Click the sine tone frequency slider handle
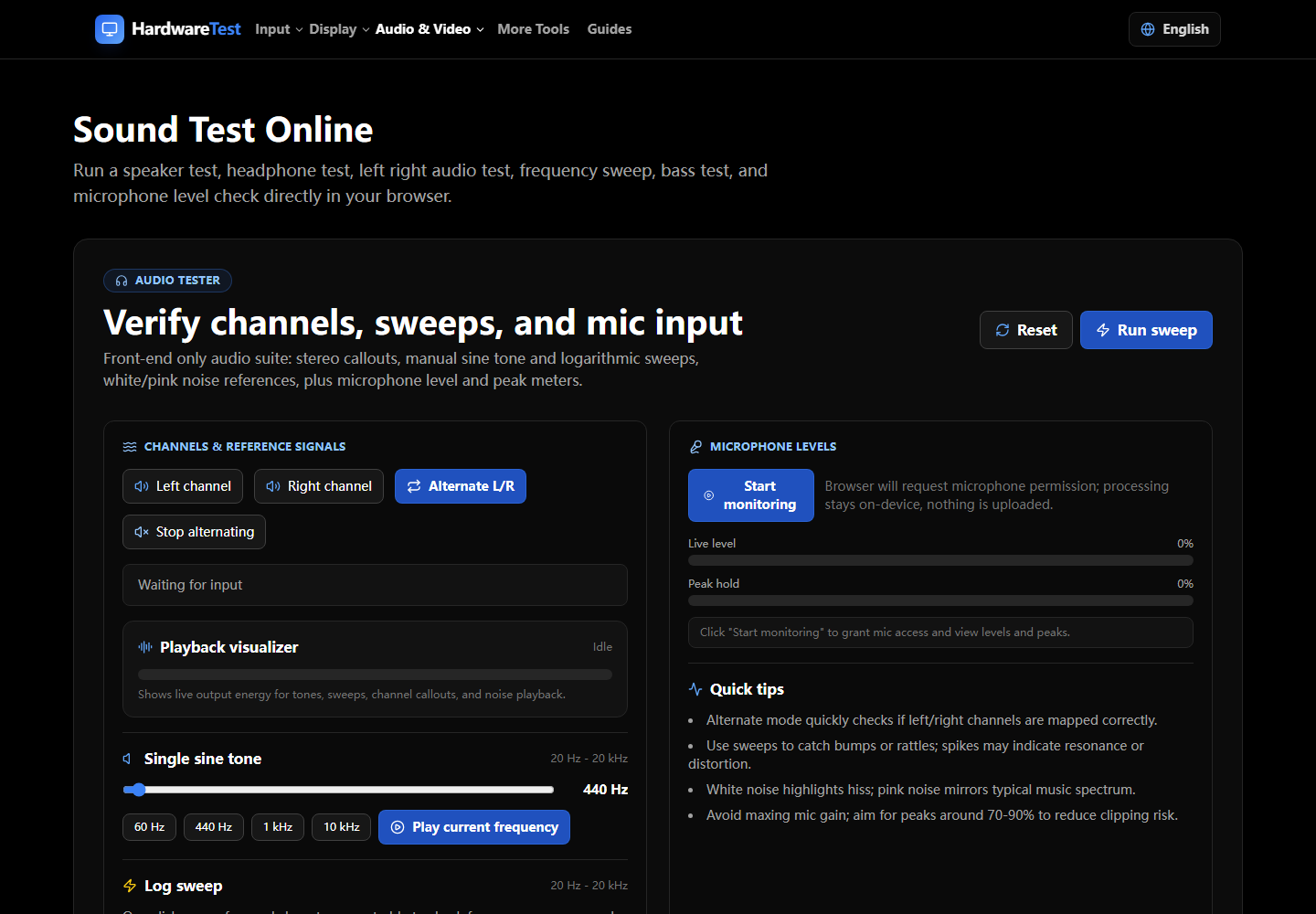The image size is (1316, 914). 138,790
